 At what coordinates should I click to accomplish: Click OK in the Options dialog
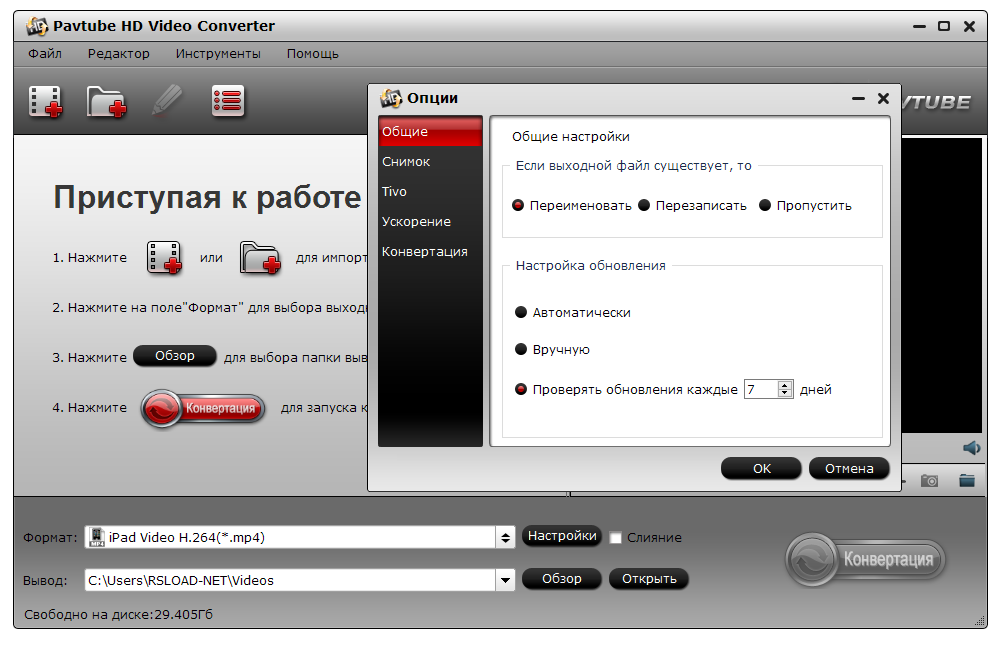[761, 469]
